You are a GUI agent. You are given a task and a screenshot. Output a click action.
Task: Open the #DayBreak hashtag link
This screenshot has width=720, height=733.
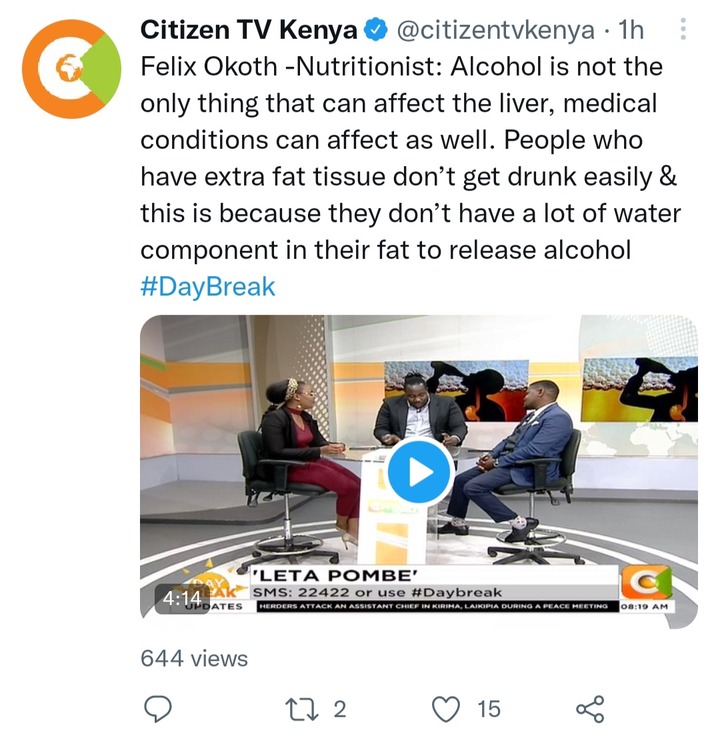pos(208,287)
